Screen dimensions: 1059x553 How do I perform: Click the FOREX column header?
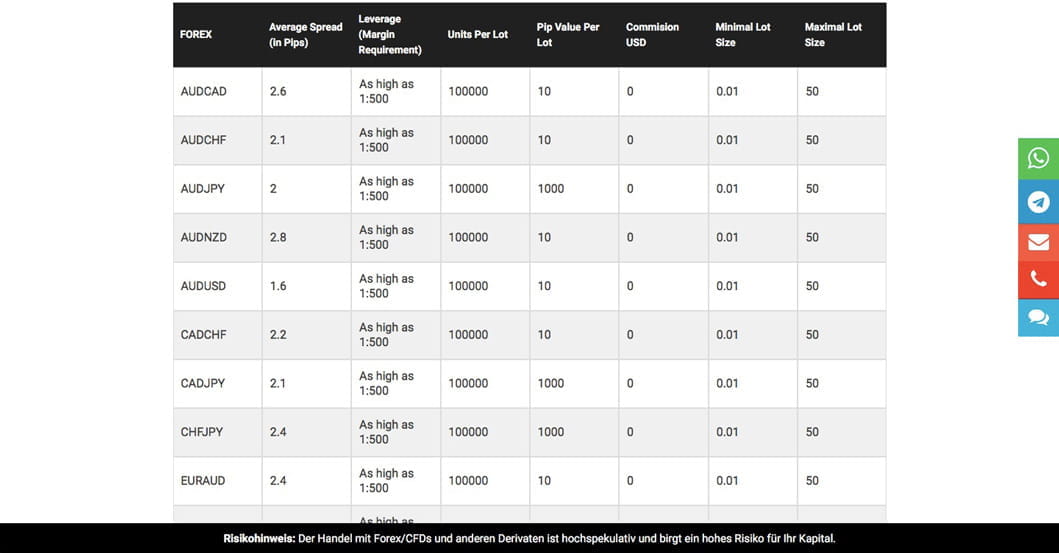[x=196, y=34]
